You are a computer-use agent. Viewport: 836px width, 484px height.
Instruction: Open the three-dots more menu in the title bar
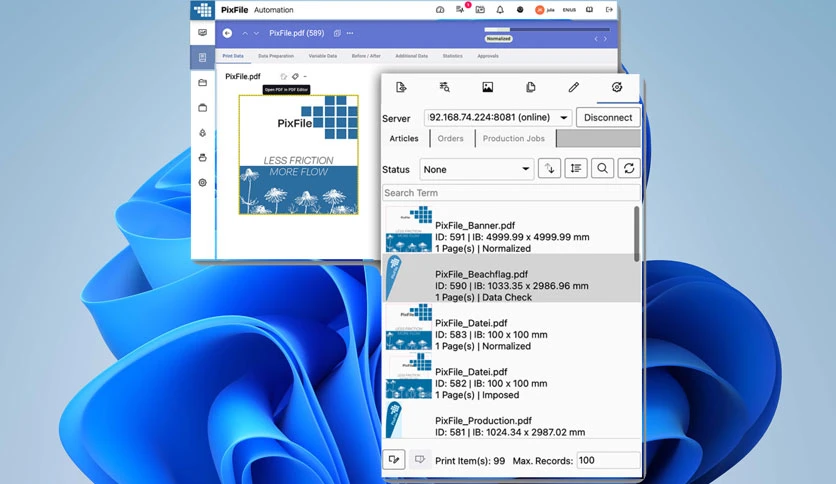[x=350, y=33]
